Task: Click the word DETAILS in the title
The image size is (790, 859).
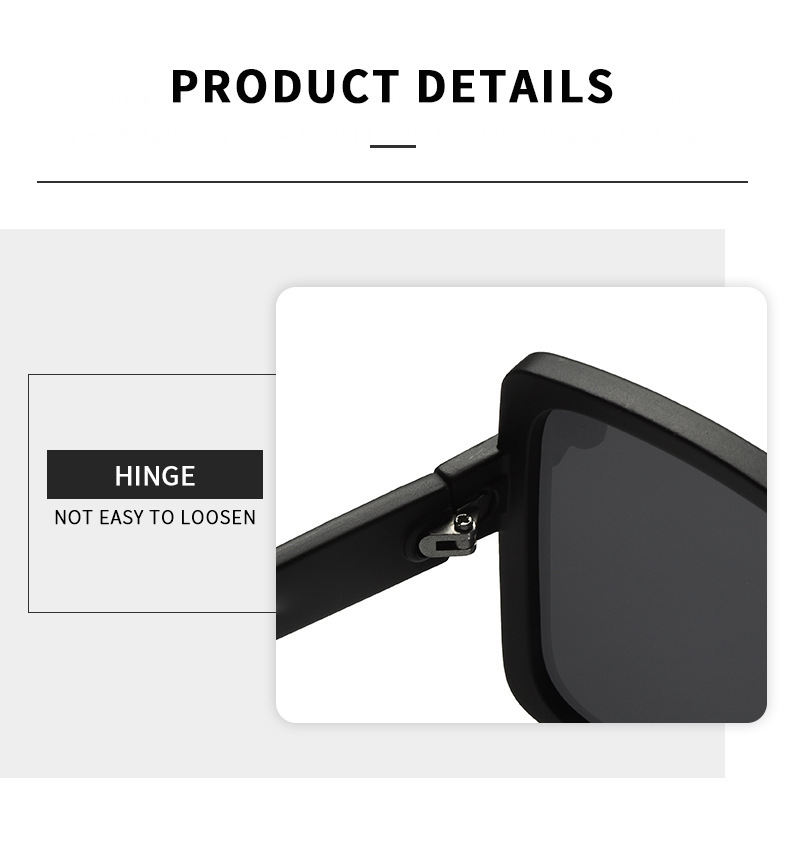Action: click(516, 87)
